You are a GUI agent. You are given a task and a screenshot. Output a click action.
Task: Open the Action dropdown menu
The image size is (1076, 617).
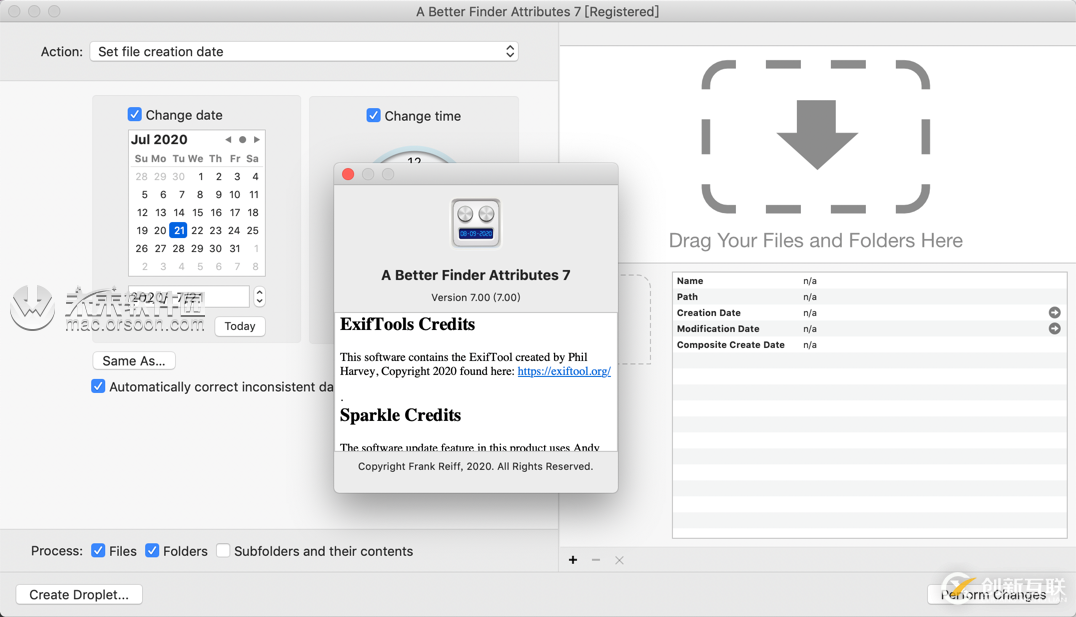tap(304, 51)
